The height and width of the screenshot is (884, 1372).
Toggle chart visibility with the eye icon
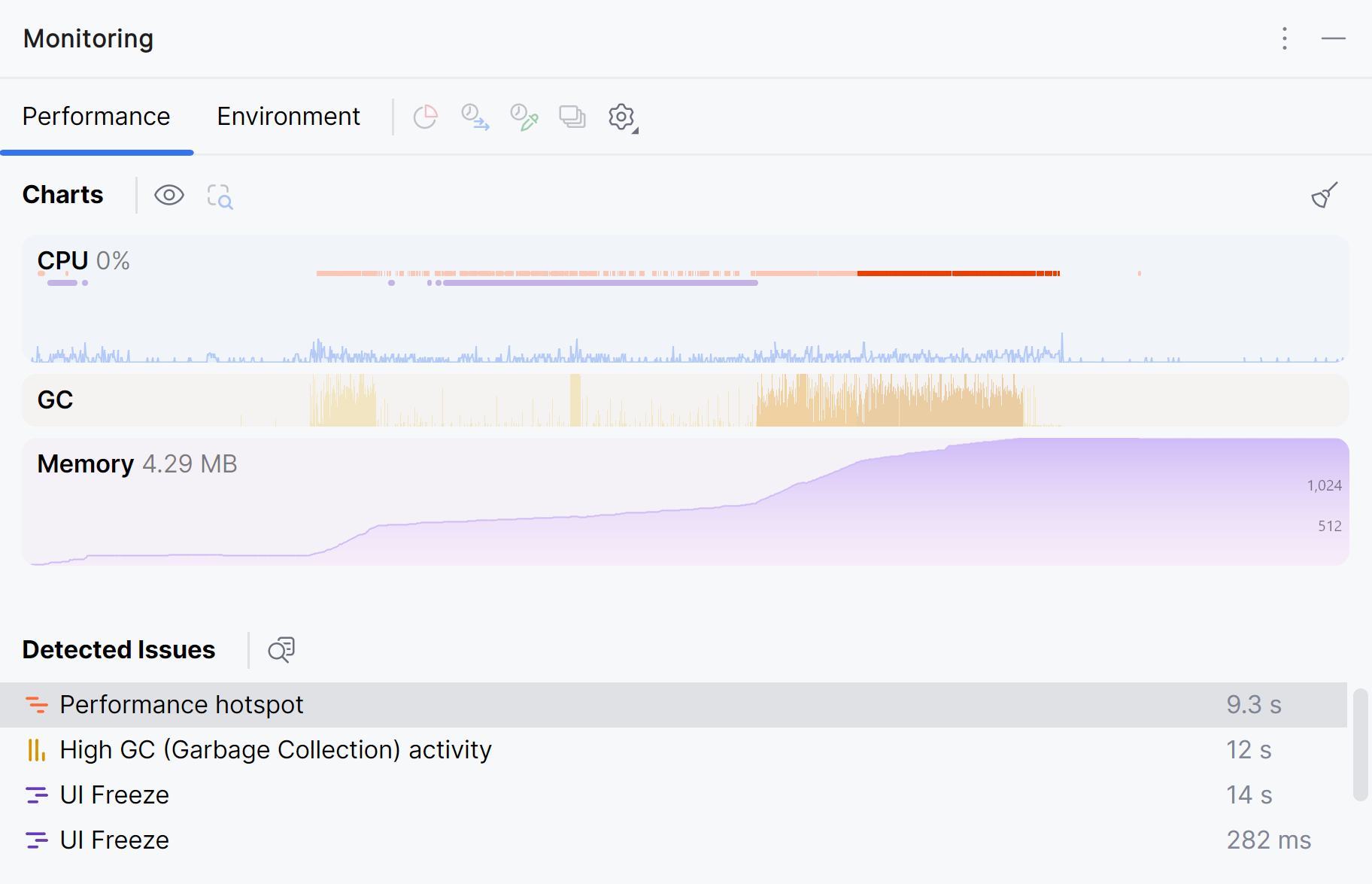pos(169,195)
